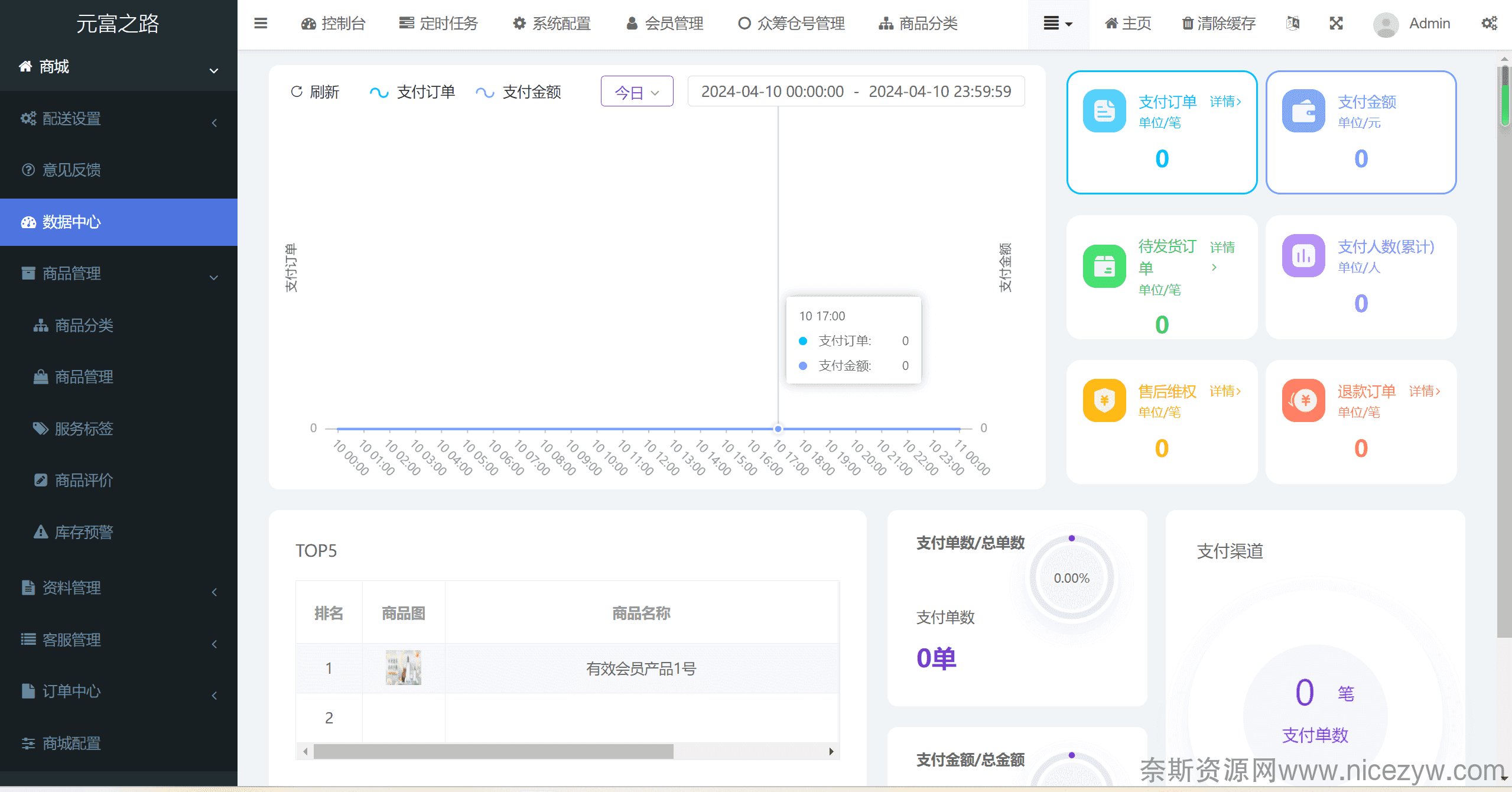Click the date range input field
Screen dimensions: 1512x792
tap(856, 92)
